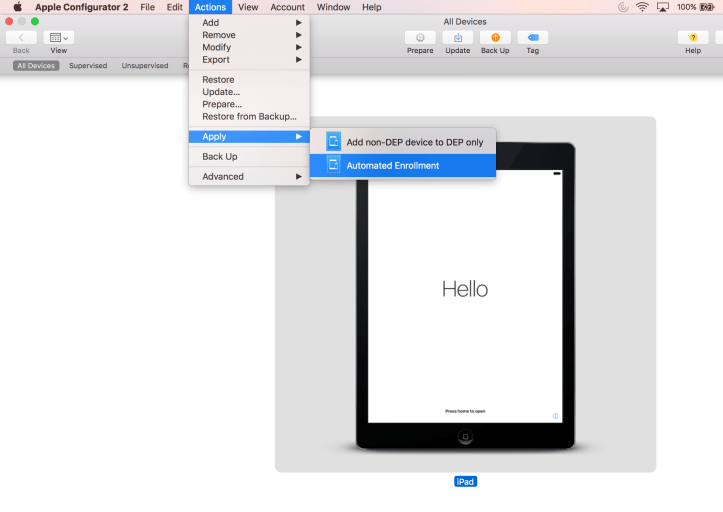Viewport: 723px width, 512px height.
Task: Click the Prepare toolbar icon
Action: 420,38
